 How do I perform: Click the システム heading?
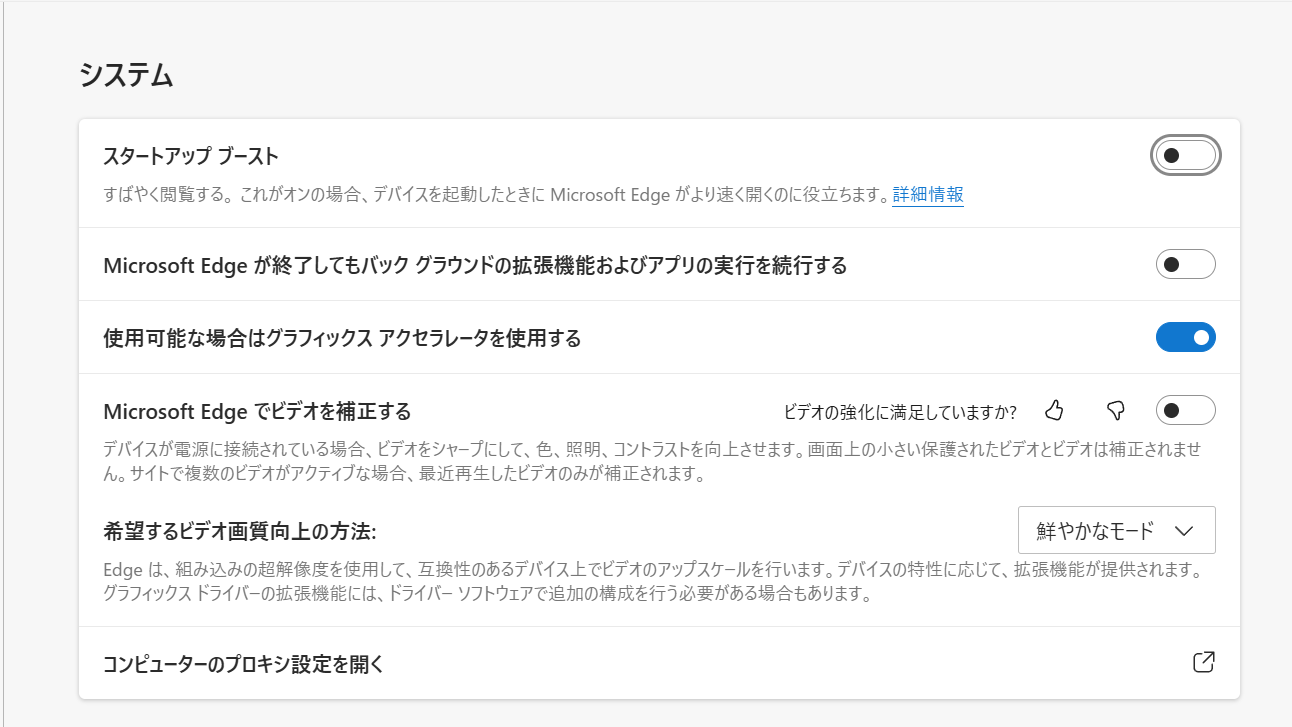(x=126, y=75)
